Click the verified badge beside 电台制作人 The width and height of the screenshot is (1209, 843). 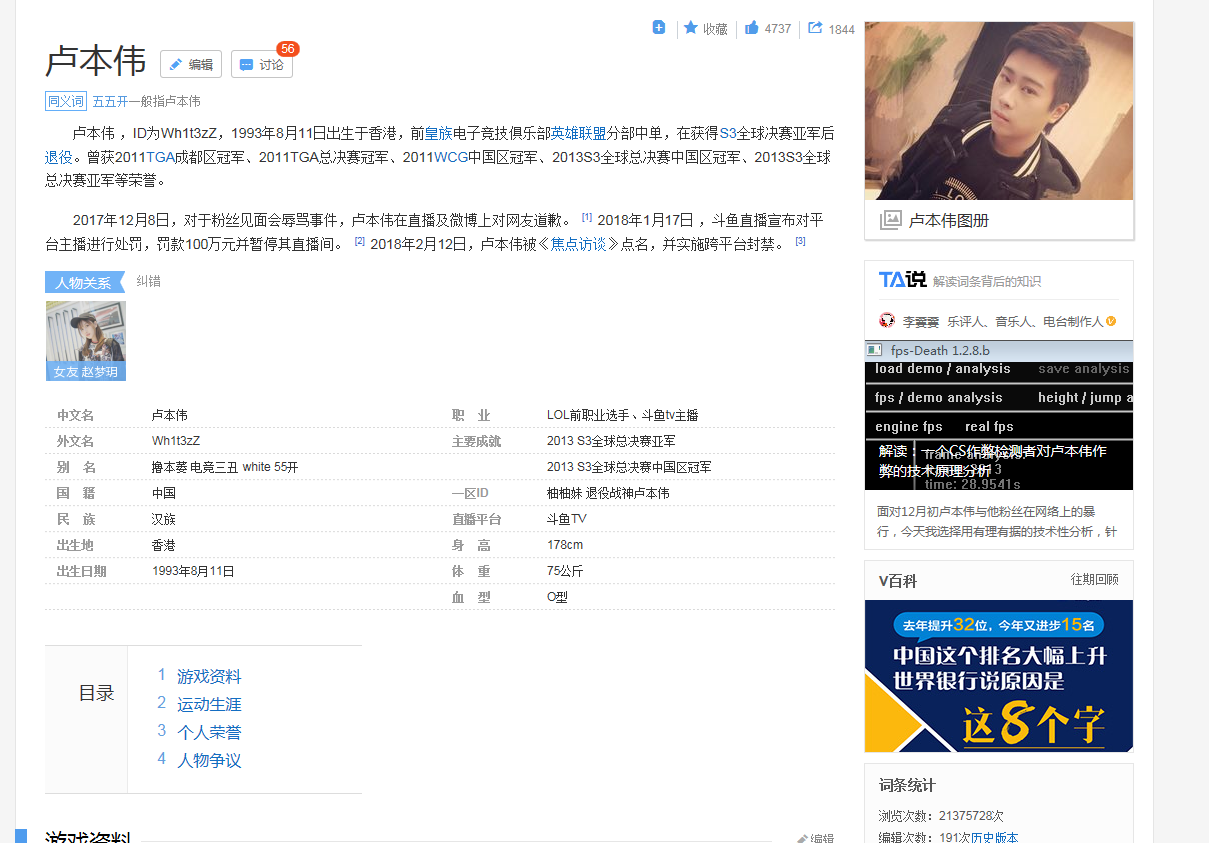[1110, 321]
